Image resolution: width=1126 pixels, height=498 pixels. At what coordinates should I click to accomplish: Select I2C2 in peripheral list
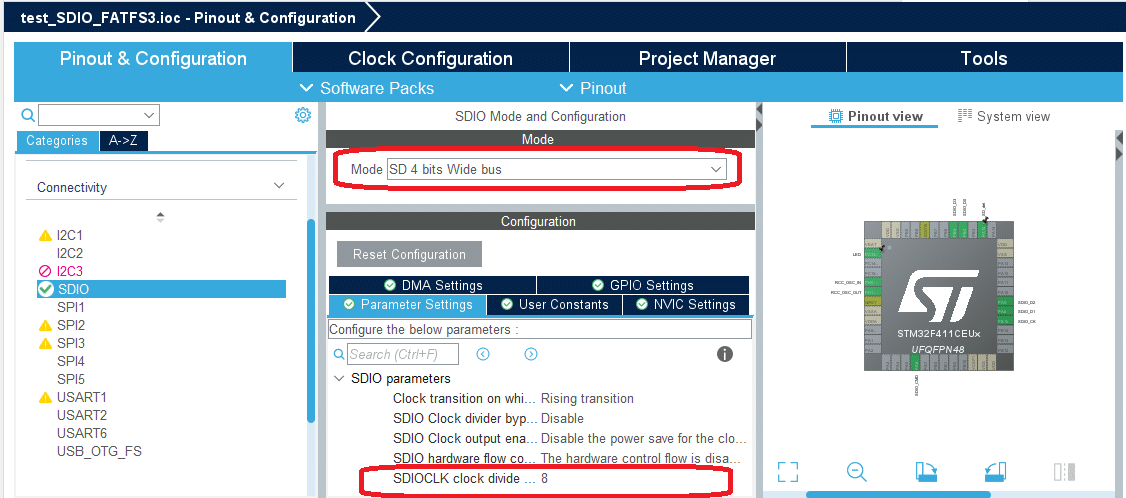tap(70, 253)
